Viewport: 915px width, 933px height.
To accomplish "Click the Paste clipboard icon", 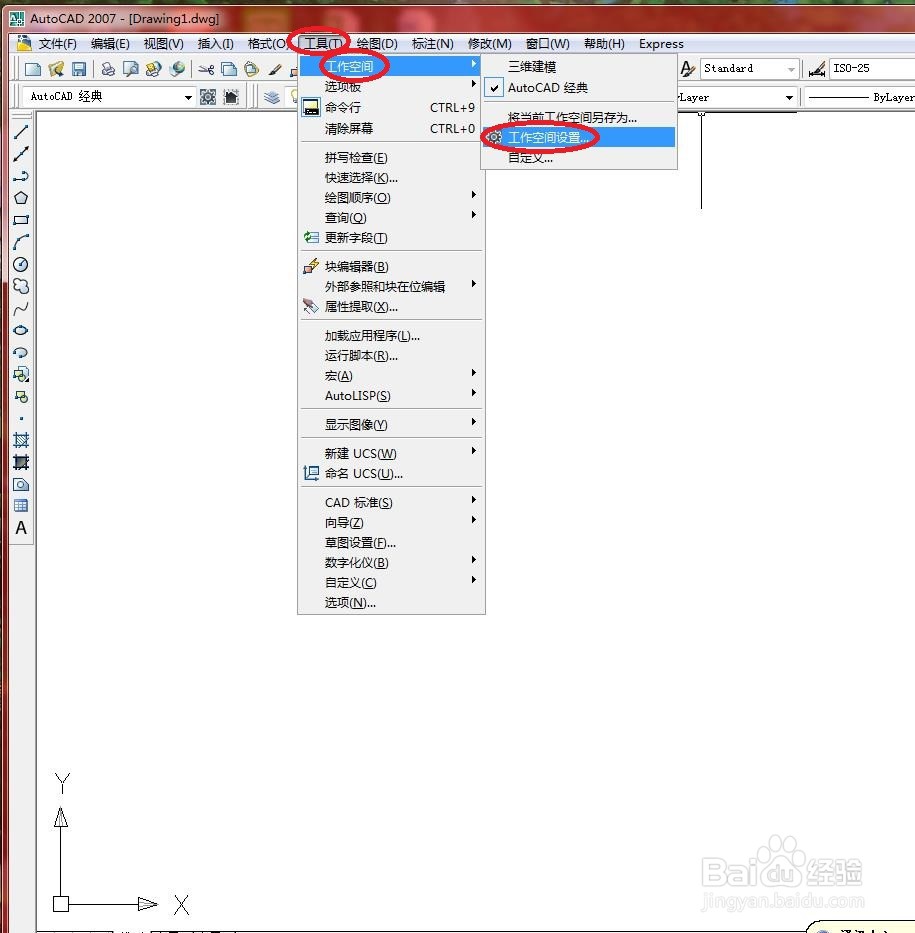I will (x=252, y=69).
